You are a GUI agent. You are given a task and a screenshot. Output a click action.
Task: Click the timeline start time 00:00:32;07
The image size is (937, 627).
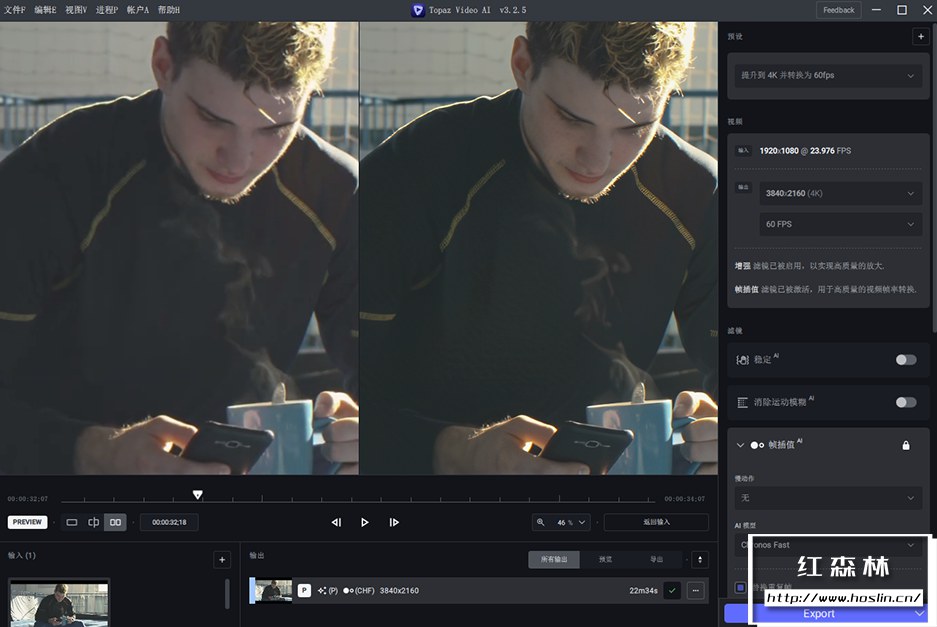(27, 498)
